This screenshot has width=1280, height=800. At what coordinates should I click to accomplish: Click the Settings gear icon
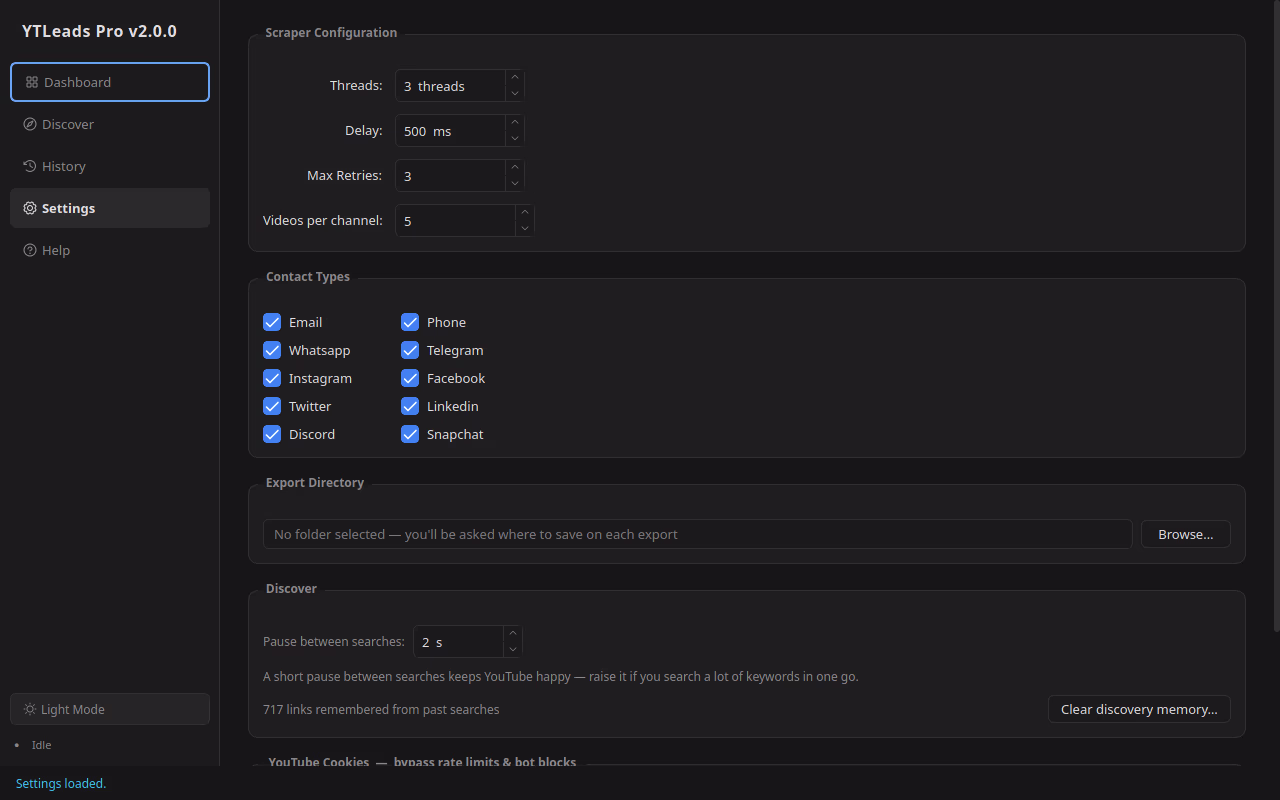coord(30,208)
